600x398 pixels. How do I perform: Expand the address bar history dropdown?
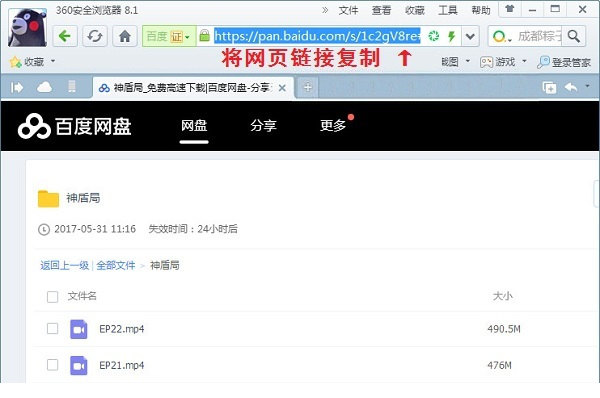coord(470,36)
